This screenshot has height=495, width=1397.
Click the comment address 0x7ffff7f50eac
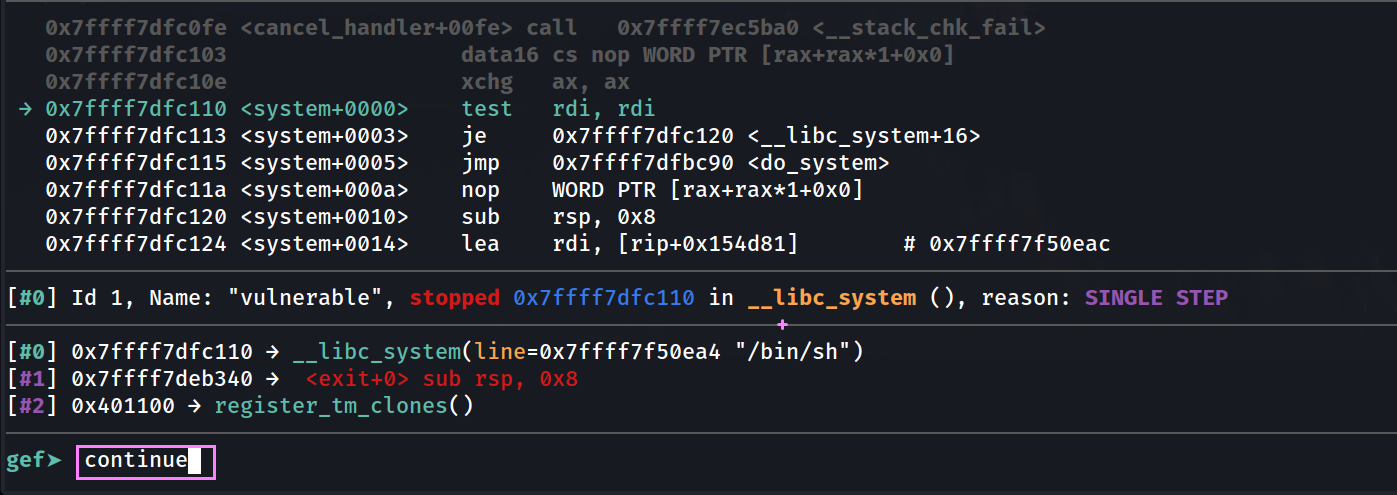coord(1020,244)
